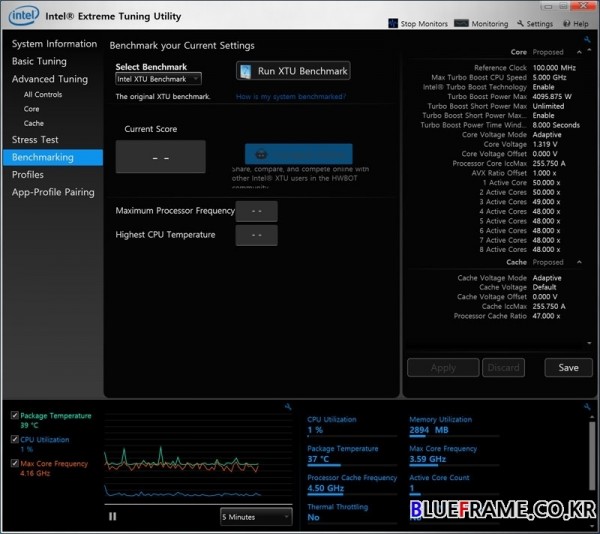Screen dimensions: 600x534
Task: Click the Processor Cache Frequency 4.50 GHz readout
Action: pyautogui.click(x=326, y=488)
